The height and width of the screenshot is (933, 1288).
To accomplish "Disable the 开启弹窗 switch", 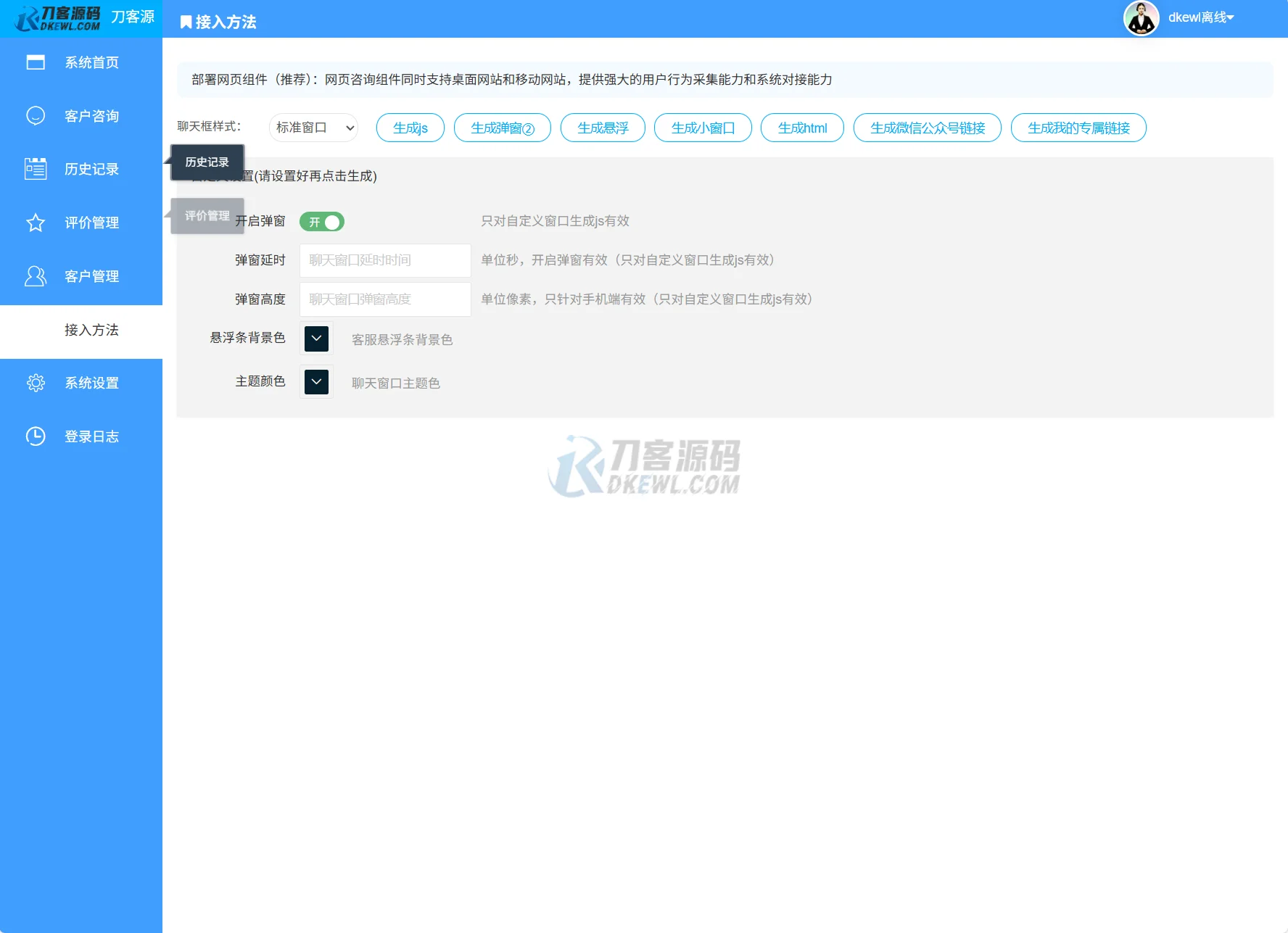I will click(322, 222).
